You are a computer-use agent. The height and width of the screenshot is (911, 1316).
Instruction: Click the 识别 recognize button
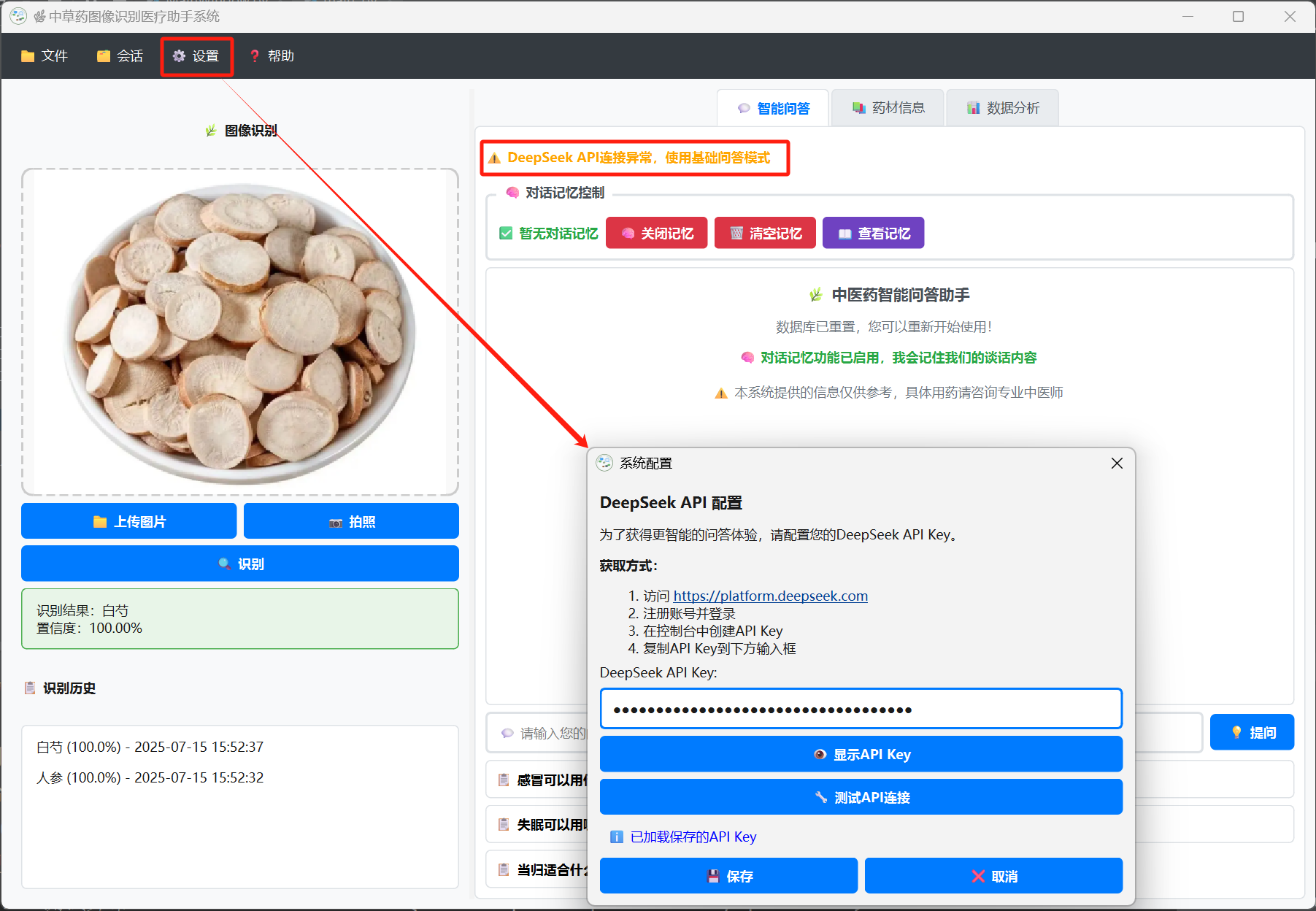[x=240, y=564]
